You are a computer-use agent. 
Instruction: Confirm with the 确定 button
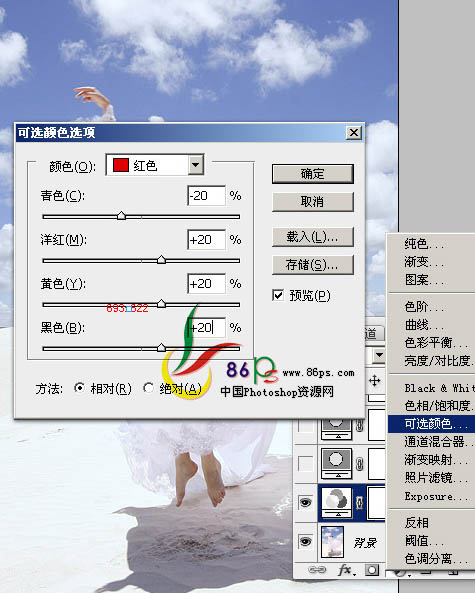click(x=313, y=174)
